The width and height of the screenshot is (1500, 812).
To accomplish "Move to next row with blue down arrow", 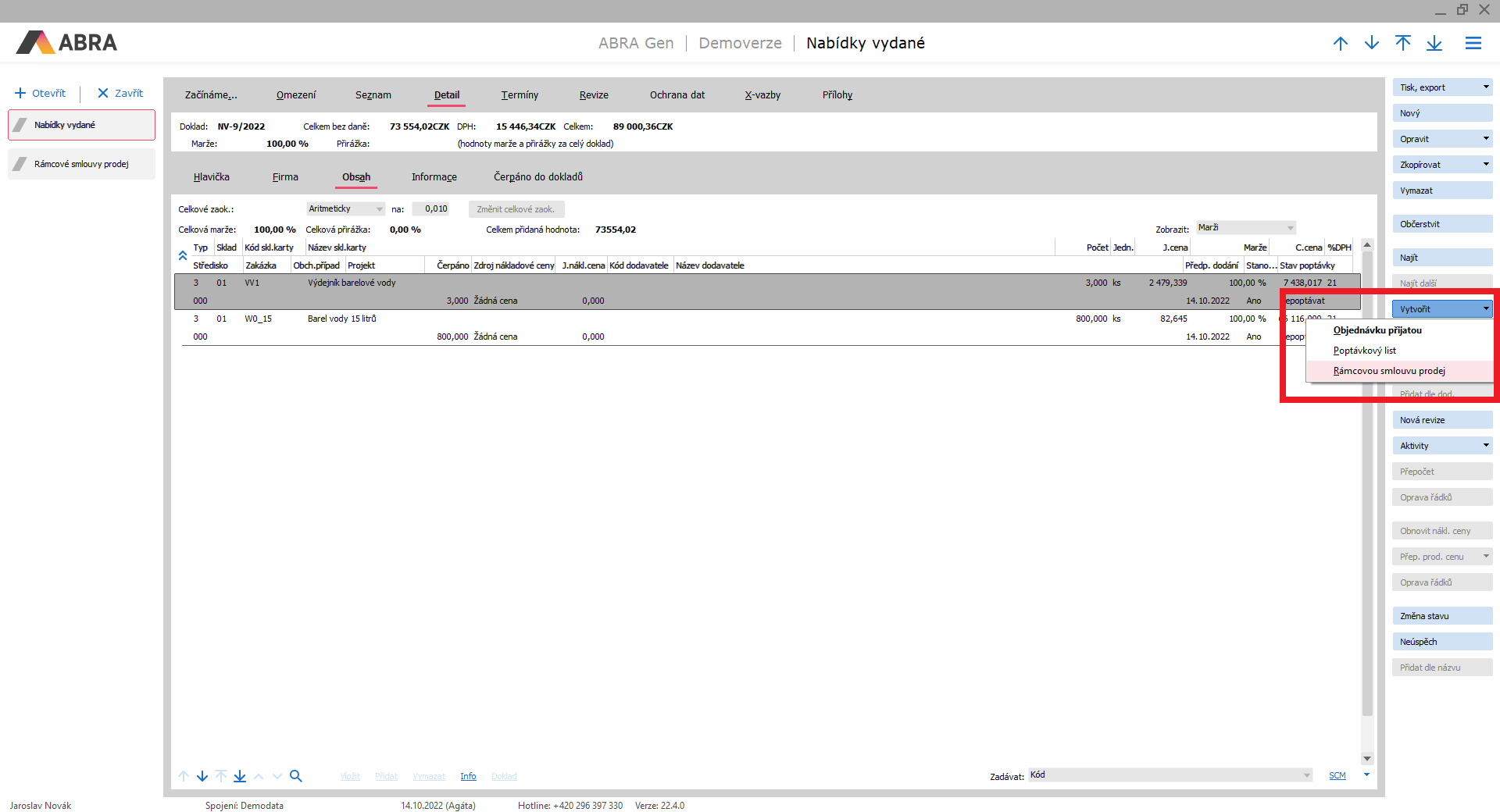I will pyautogui.click(x=202, y=776).
